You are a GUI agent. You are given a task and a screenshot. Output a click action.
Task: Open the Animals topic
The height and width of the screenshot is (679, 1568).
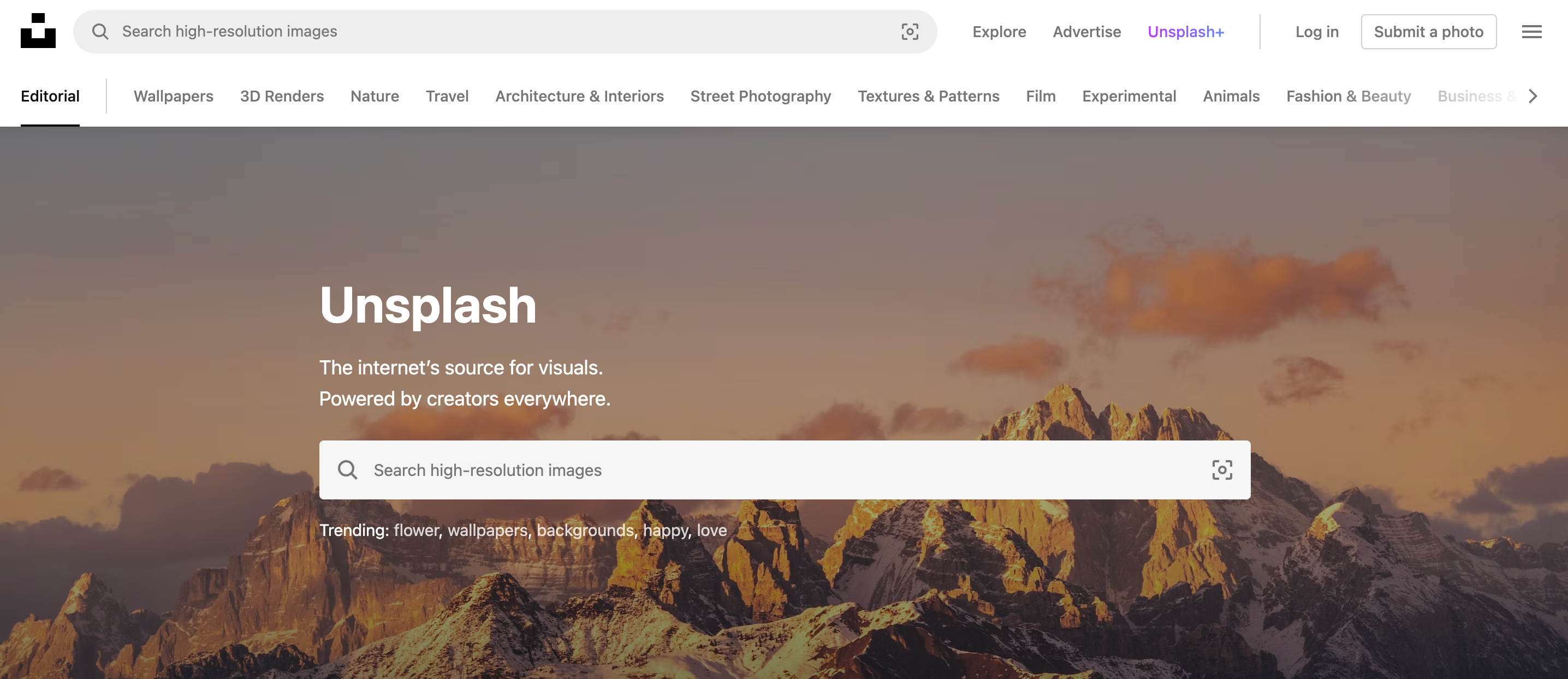click(x=1231, y=96)
